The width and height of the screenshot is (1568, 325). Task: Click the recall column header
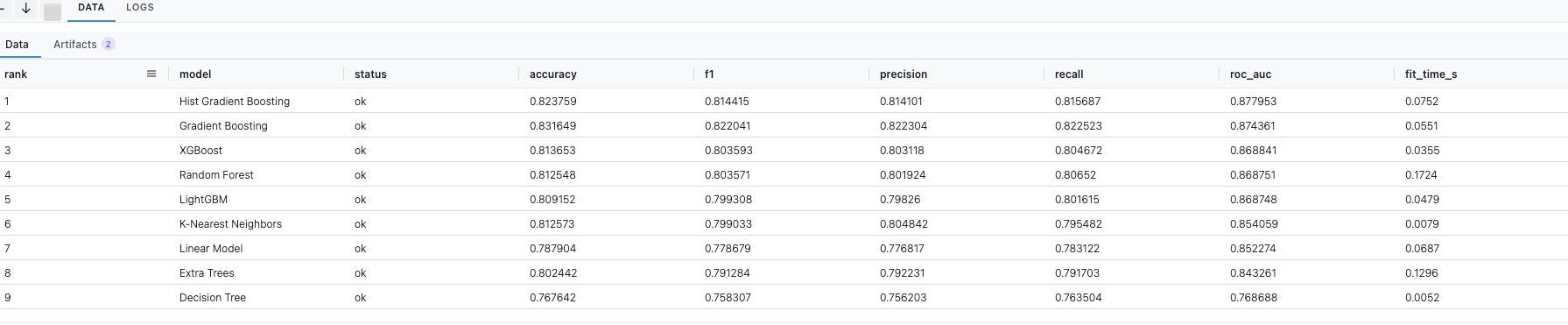(x=1069, y=74)
